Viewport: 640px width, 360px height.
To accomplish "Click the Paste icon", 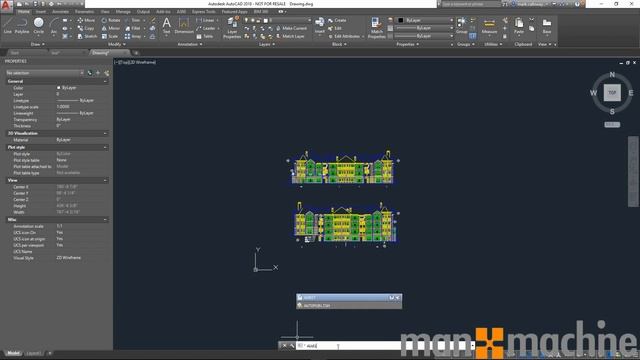I will coord(519,25).
